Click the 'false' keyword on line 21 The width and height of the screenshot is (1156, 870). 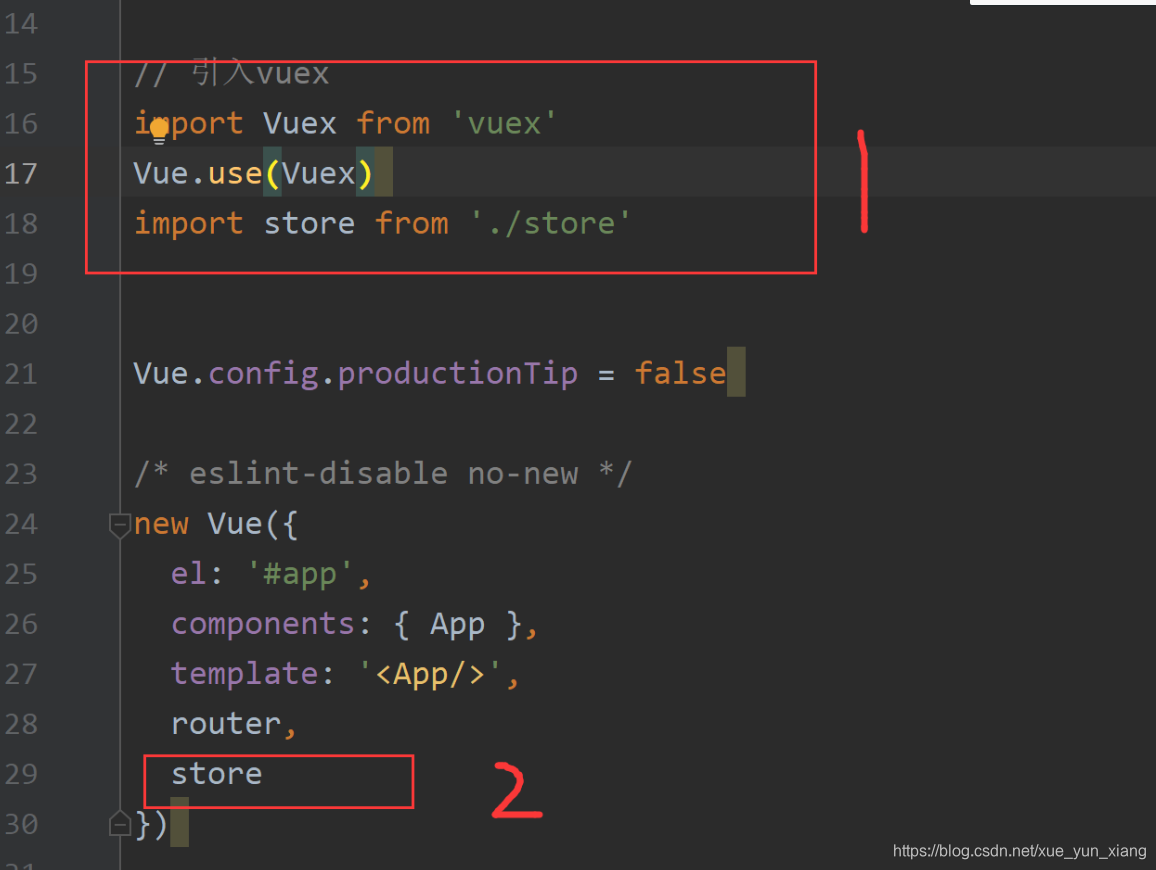pos(680,374)
